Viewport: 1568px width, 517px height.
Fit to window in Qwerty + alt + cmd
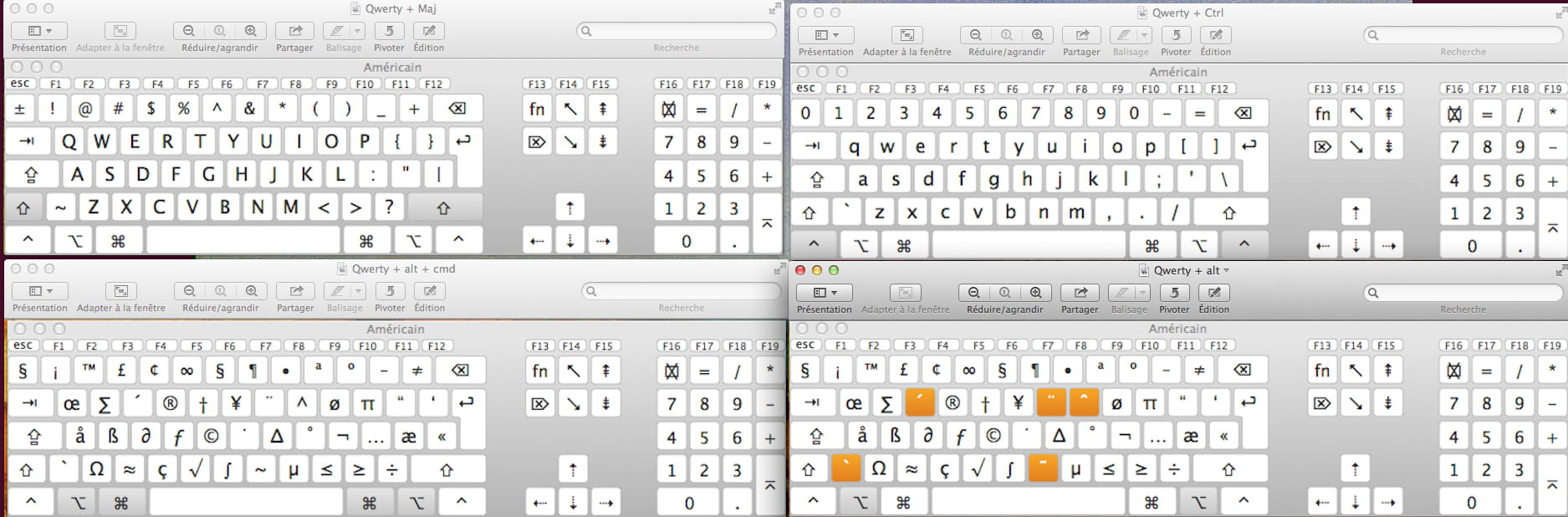click(x=121, y=291)
